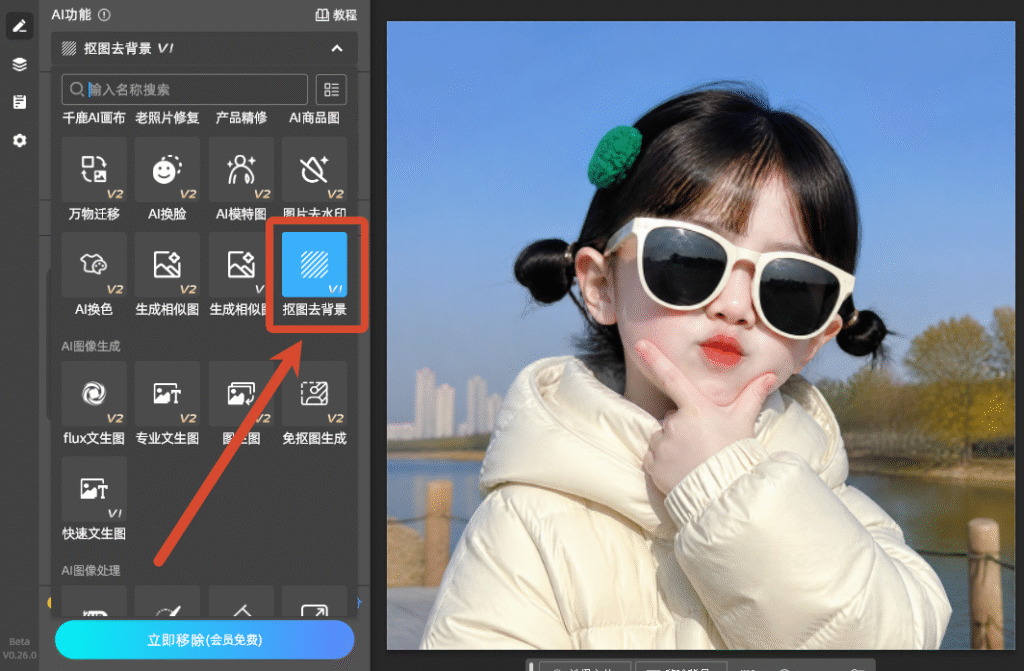Select the 图片去水印 watermark removal tool
The width and height of the screenshot is (1024, 671).
[x=314, y=170]
